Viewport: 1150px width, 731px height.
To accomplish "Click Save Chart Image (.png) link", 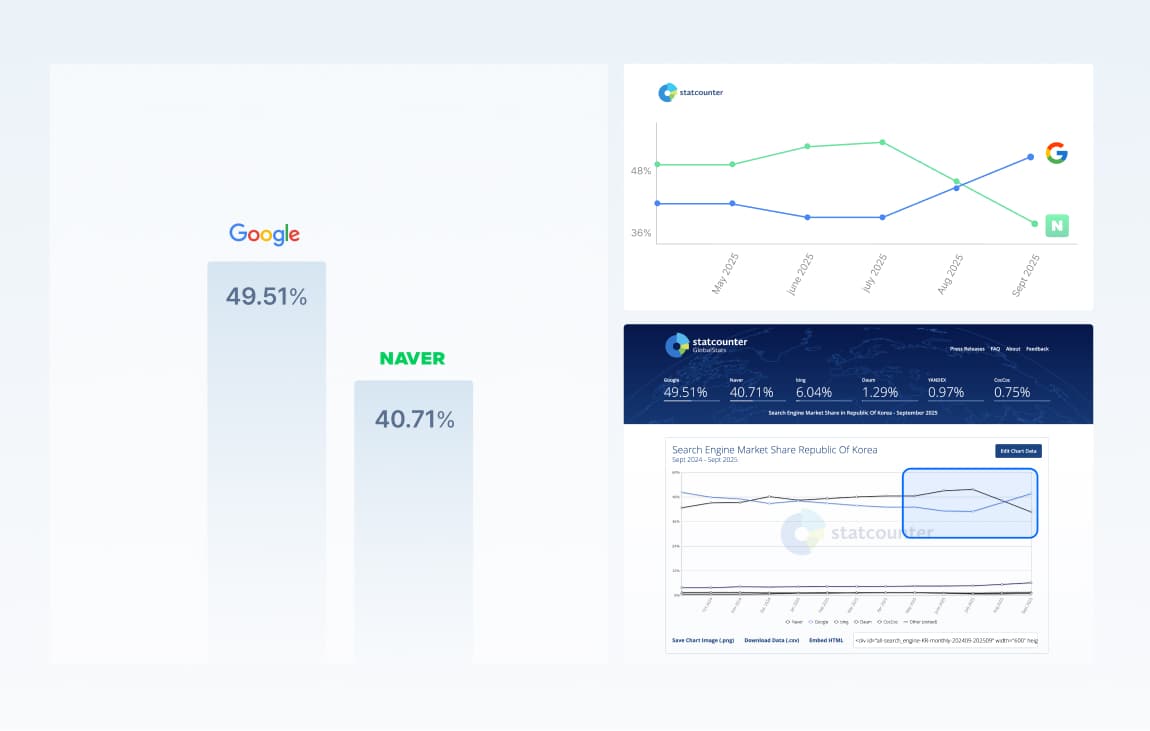I will (703, 640).
